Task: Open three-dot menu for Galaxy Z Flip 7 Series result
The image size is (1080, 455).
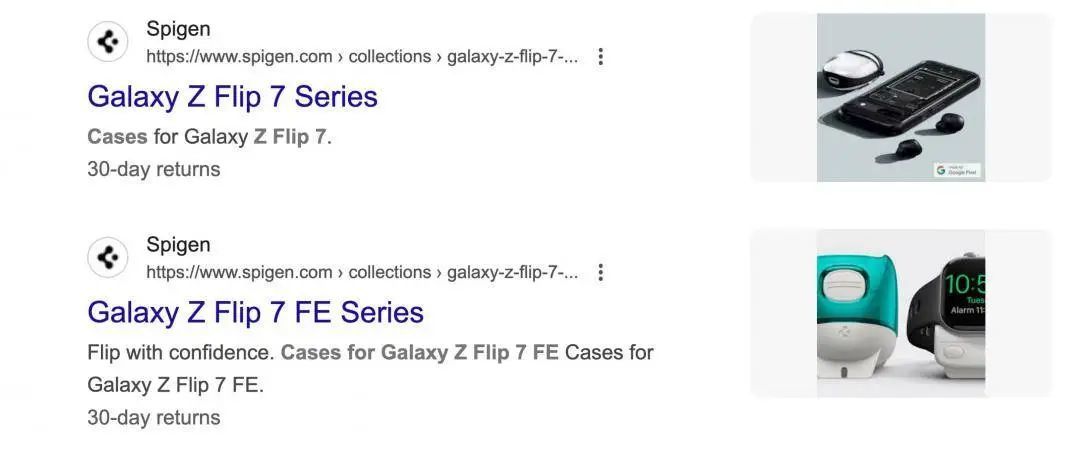Action: [x=600, y=57]
